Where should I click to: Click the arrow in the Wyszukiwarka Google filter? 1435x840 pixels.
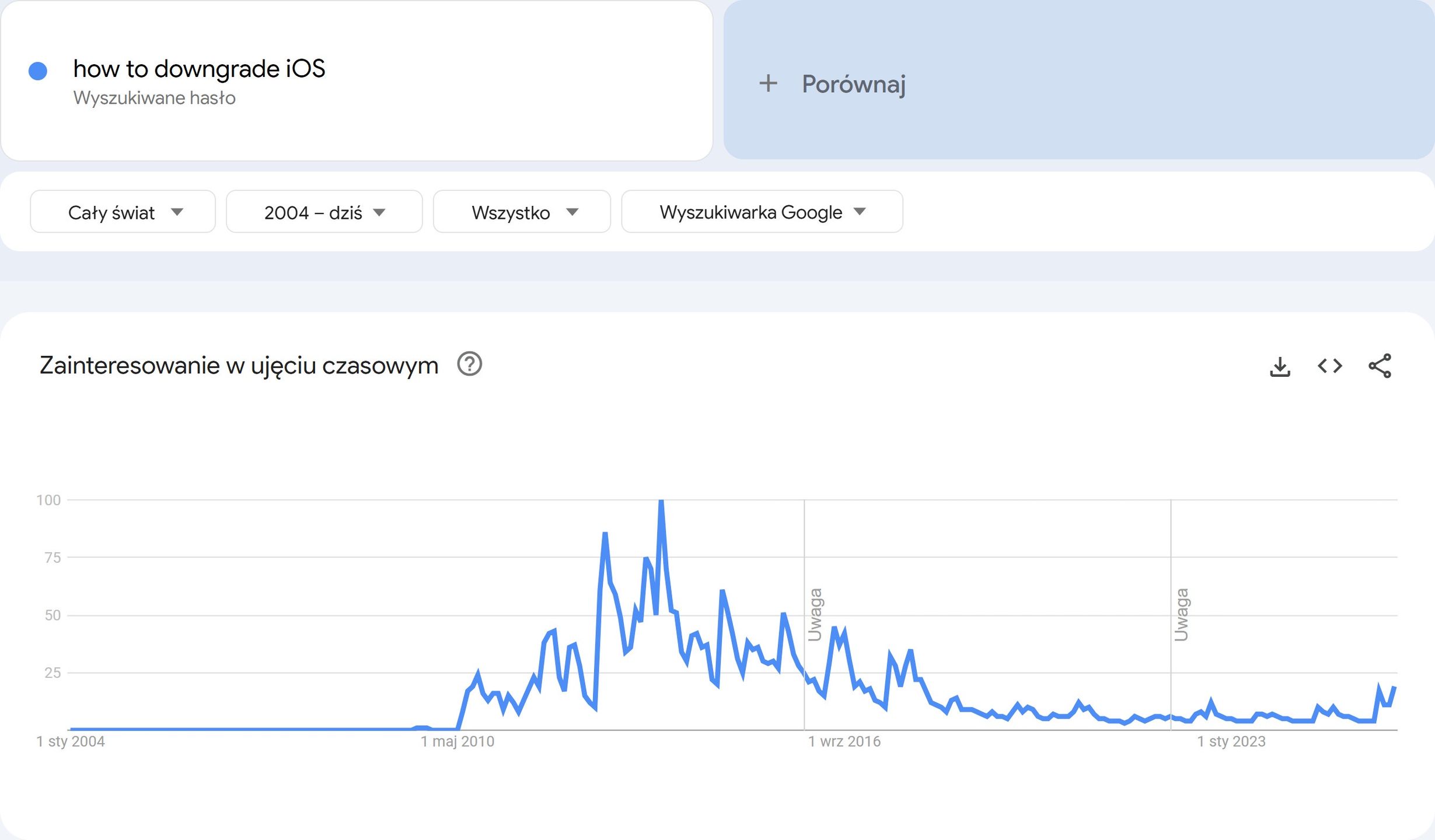pyautogui.click(x=860, y=211)
